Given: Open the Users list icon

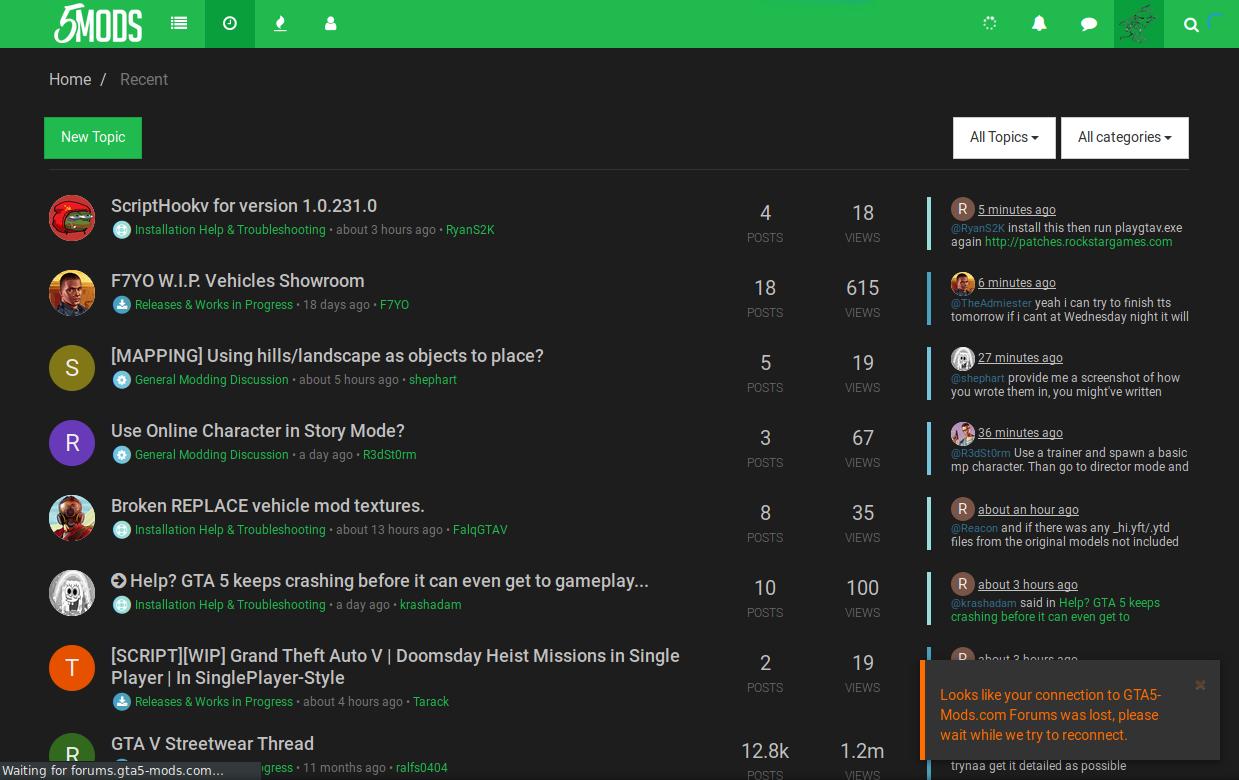Looking at the screenshot, I should point(330,23).
